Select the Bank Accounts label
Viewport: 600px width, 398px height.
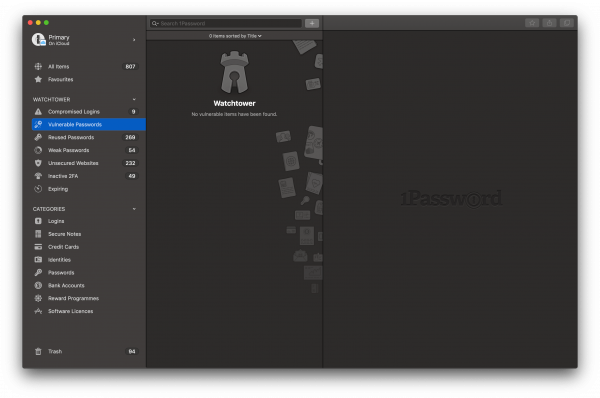66,285
